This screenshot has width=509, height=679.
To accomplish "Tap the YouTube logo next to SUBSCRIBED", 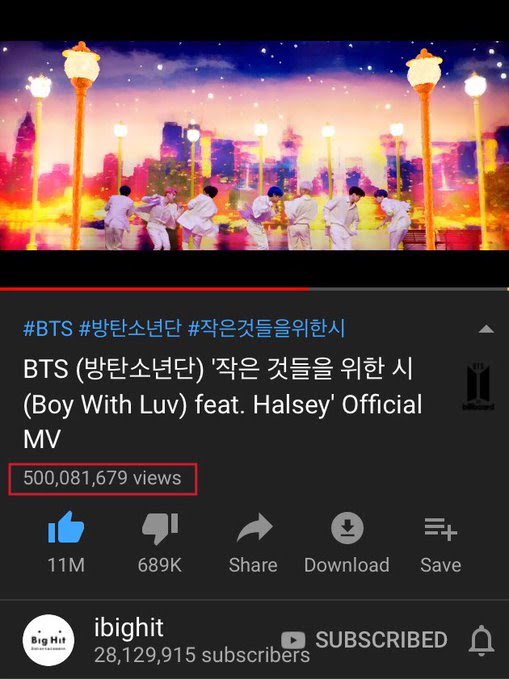I will (x=293, y=640).
